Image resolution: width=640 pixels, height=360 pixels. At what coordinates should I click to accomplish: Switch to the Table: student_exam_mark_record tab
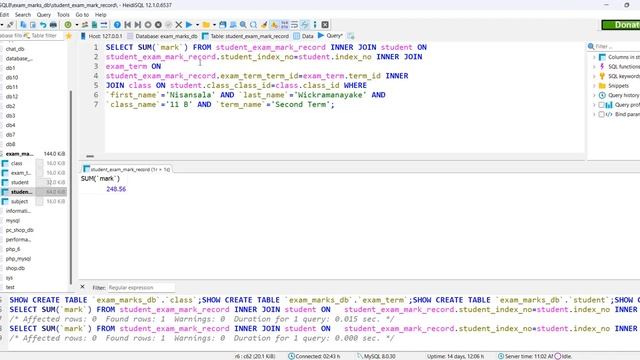click(245, 36)
